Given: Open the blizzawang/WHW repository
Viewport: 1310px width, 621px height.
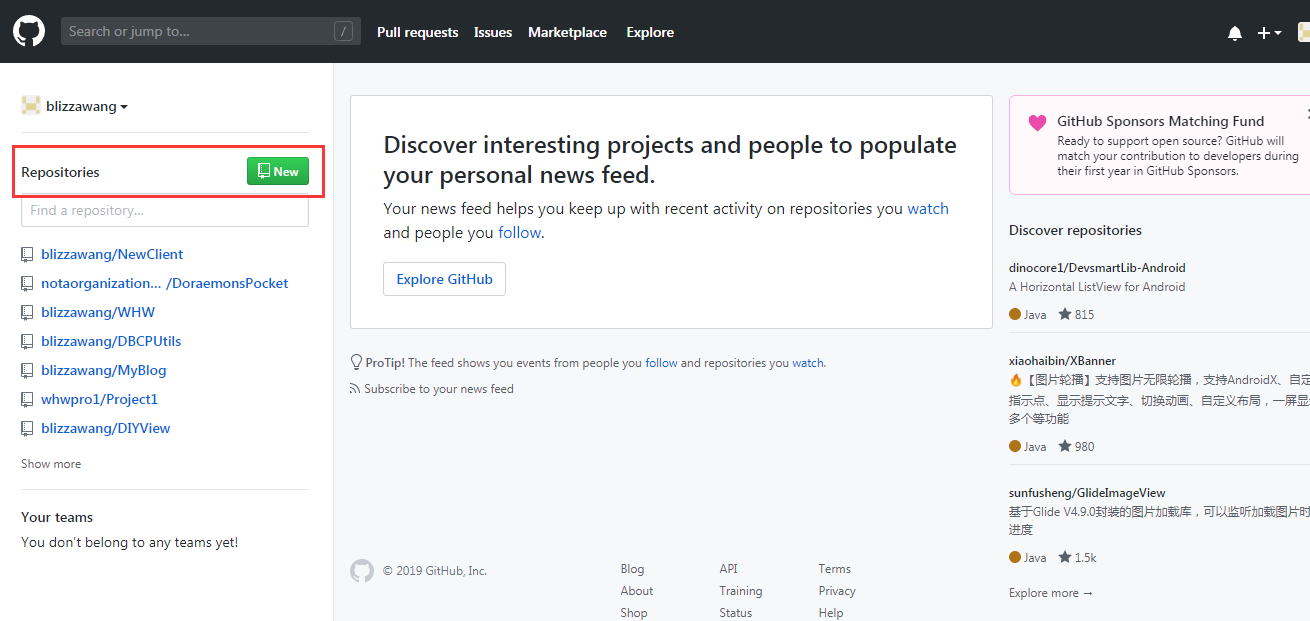Looking at the screenshot, I should (98, 313).
